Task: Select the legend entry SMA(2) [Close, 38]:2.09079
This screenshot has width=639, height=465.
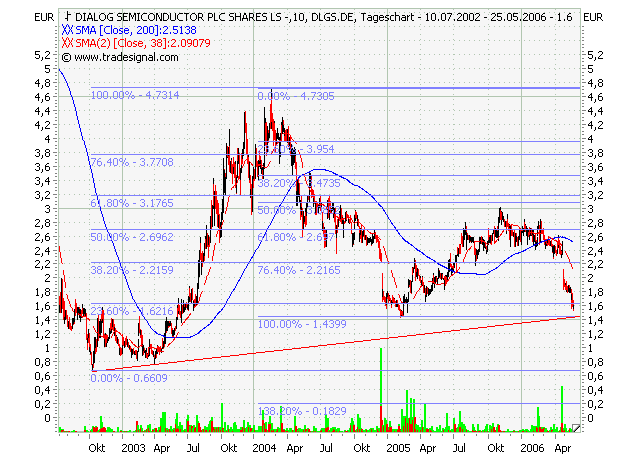Action: (143, 43)
